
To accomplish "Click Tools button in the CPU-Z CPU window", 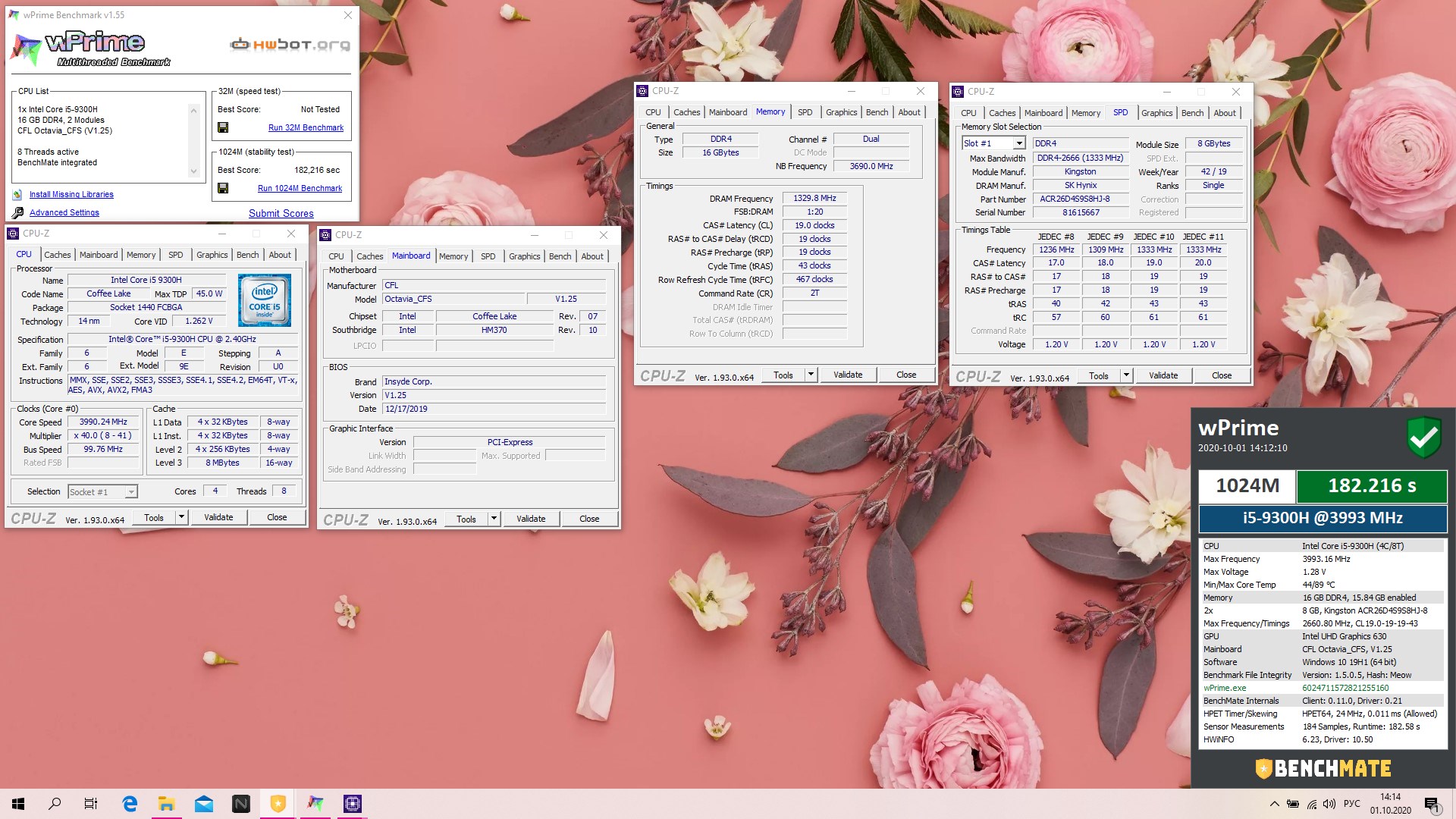I will pos(154,517).
